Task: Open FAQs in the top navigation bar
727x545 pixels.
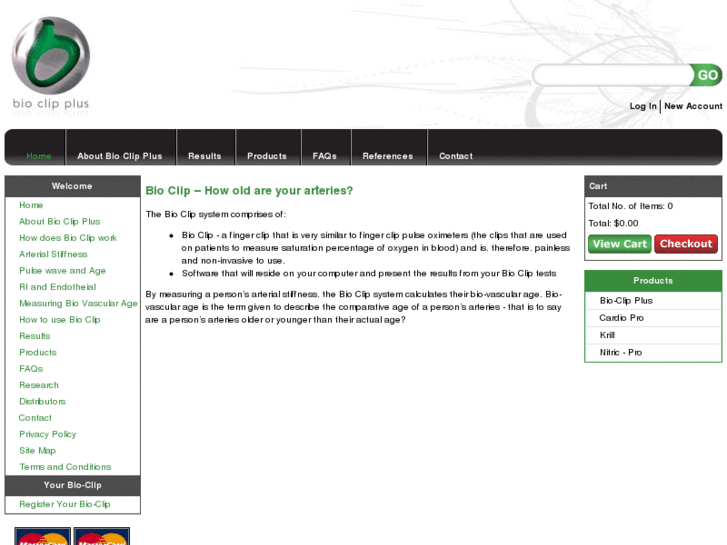Action: [325, 156]
